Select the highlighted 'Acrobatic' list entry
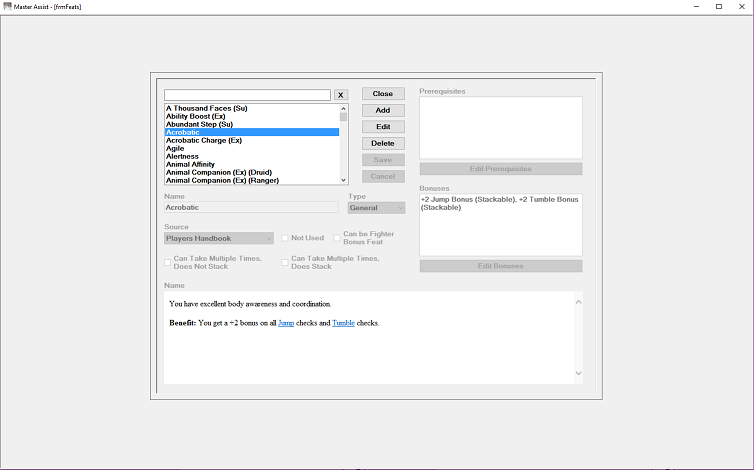Image resolution: width=754 pixels, height=470 pixels. tap(252, 132)
